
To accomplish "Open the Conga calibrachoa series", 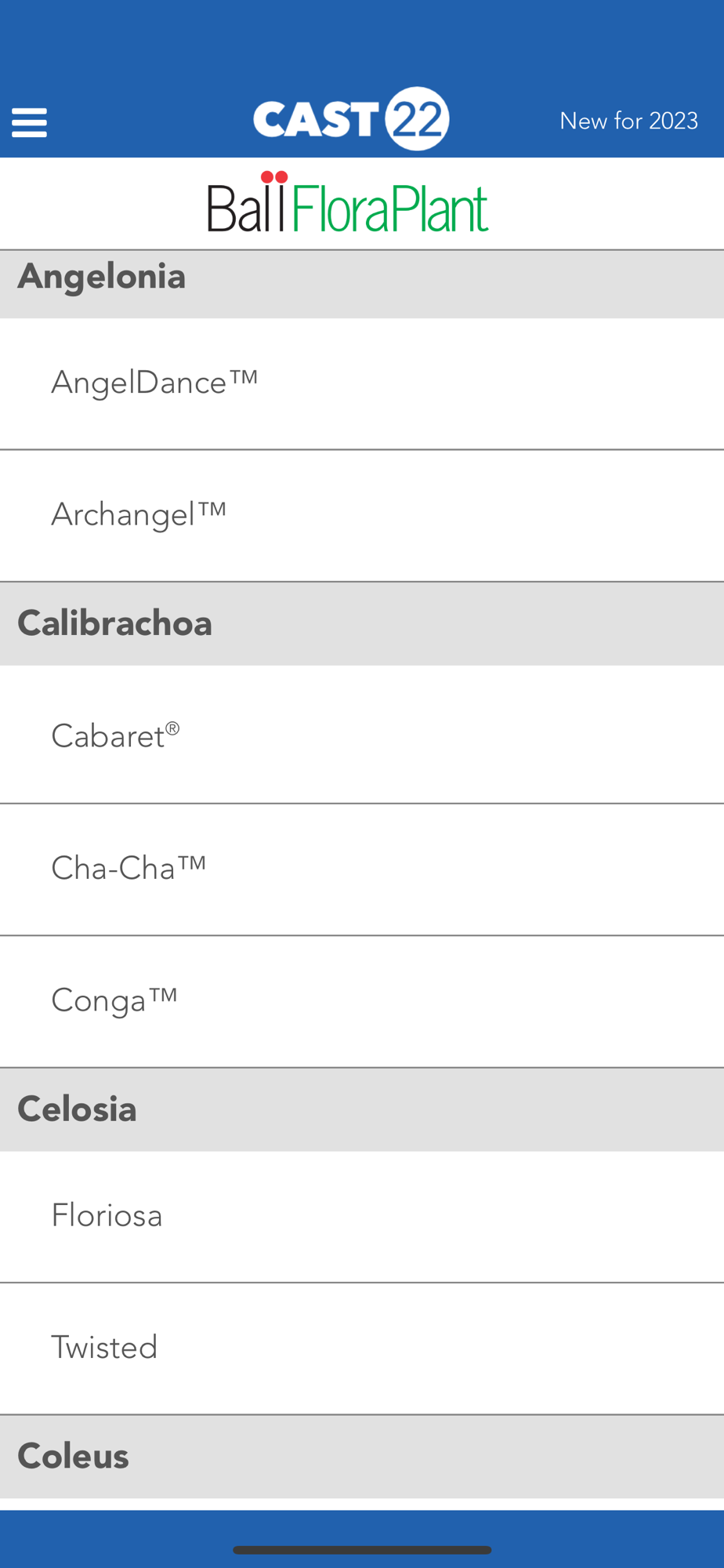I will 362,1001.
